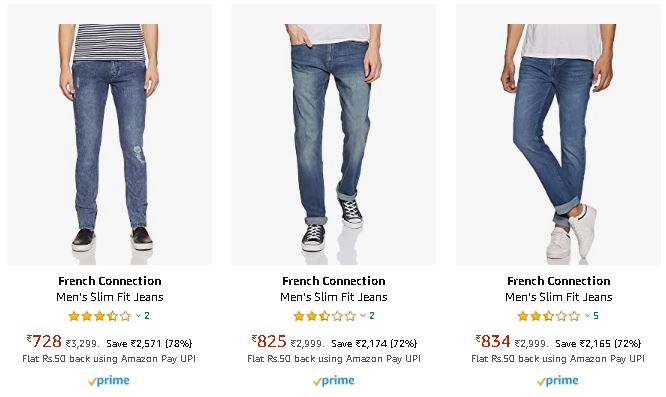Open the 5 reviews count link
The height and width of the screenshot is (397, 666).
point(596,315)
